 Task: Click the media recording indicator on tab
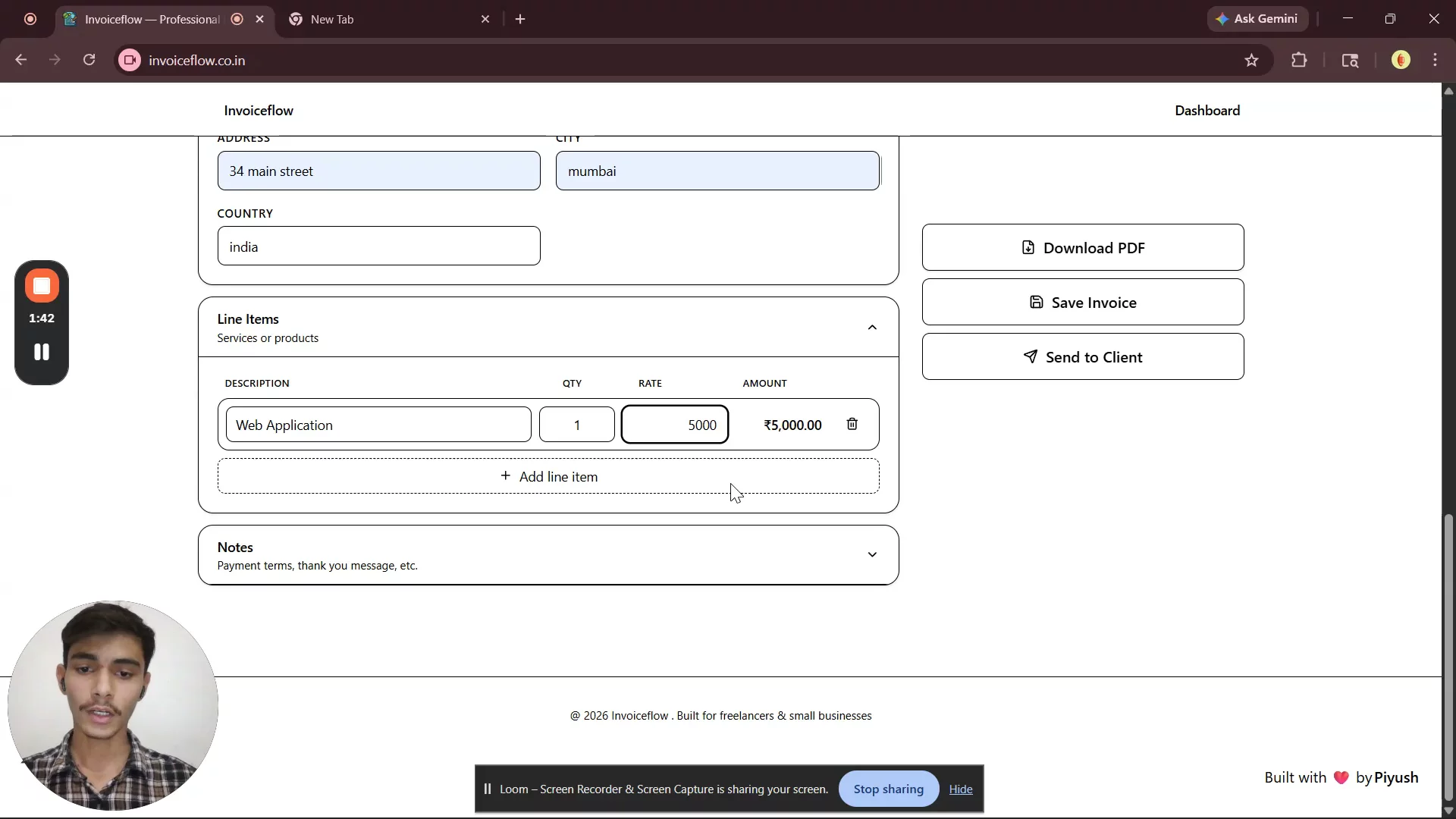point(237,20)
